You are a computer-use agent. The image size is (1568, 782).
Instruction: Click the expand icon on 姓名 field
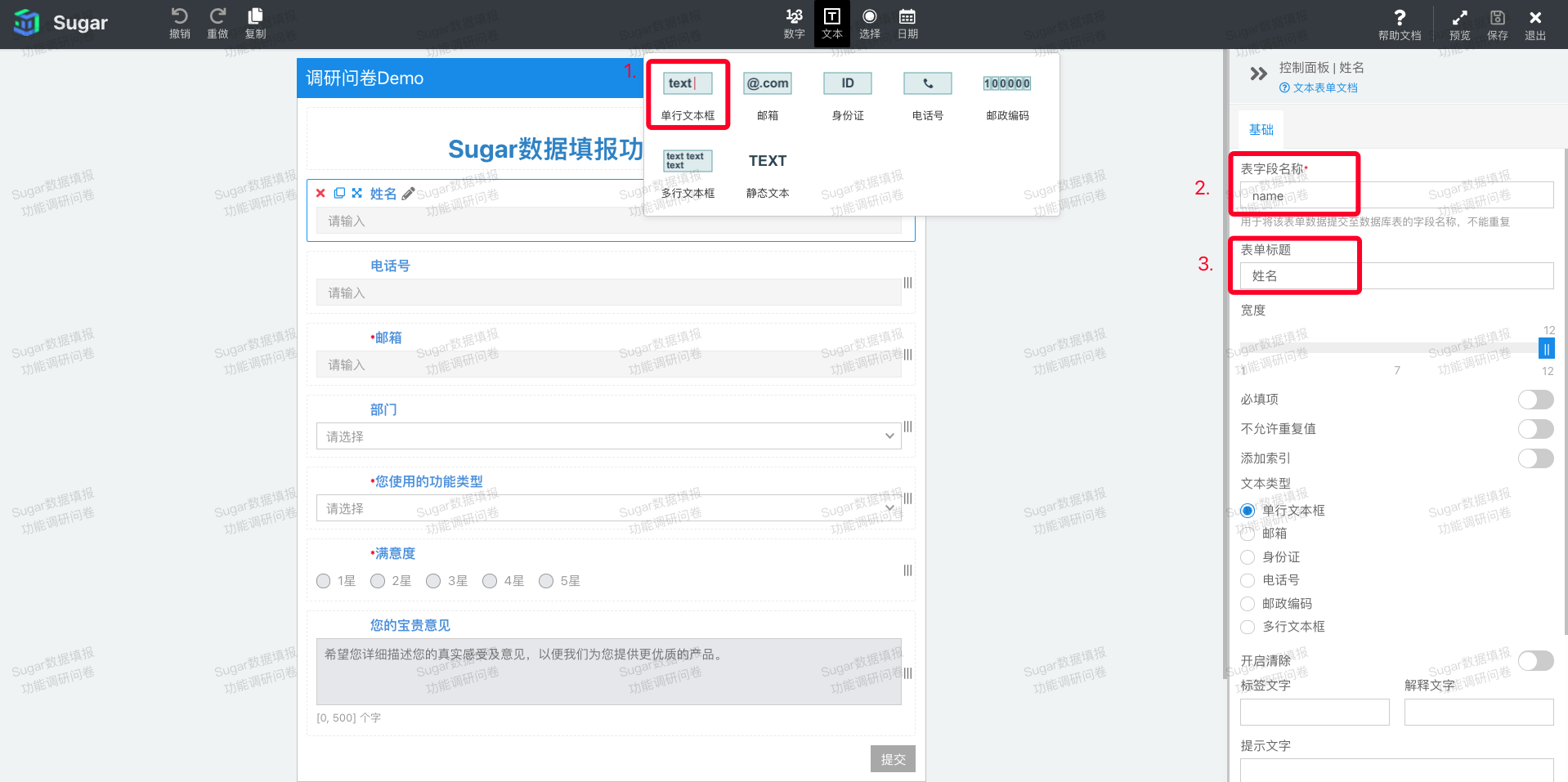coord(356,193)
